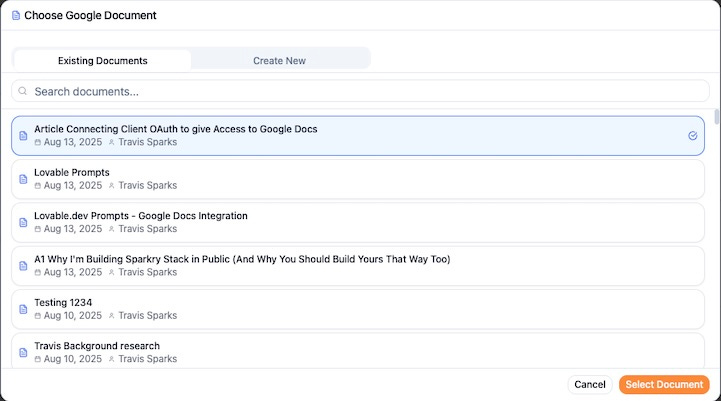721x401 pixels.
Task: Switch to the Create New tab
Action: (280, 61)
